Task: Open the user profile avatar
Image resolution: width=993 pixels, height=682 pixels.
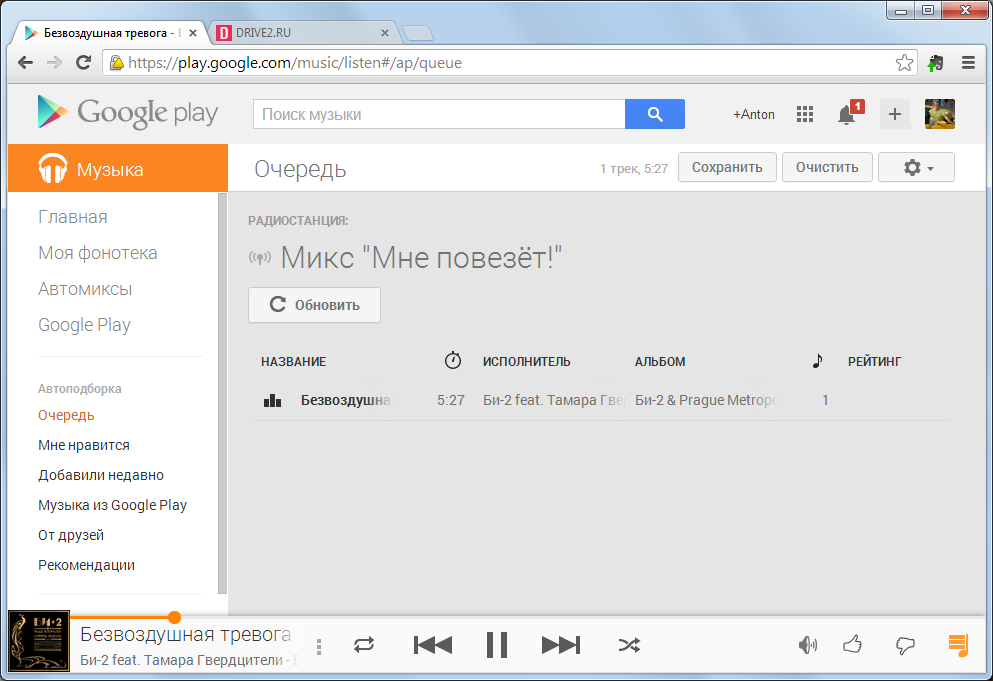Action: coord(940,114)
